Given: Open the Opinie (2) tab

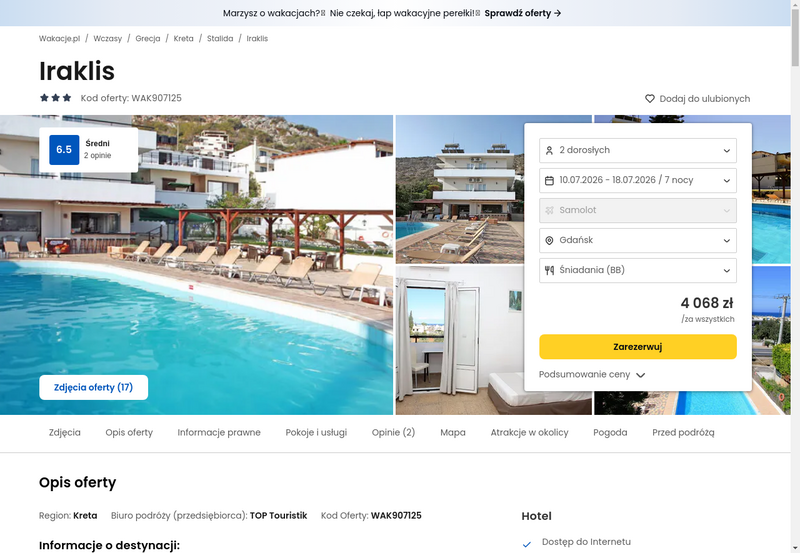Looking at the screenshot, I should click(393, 433).
